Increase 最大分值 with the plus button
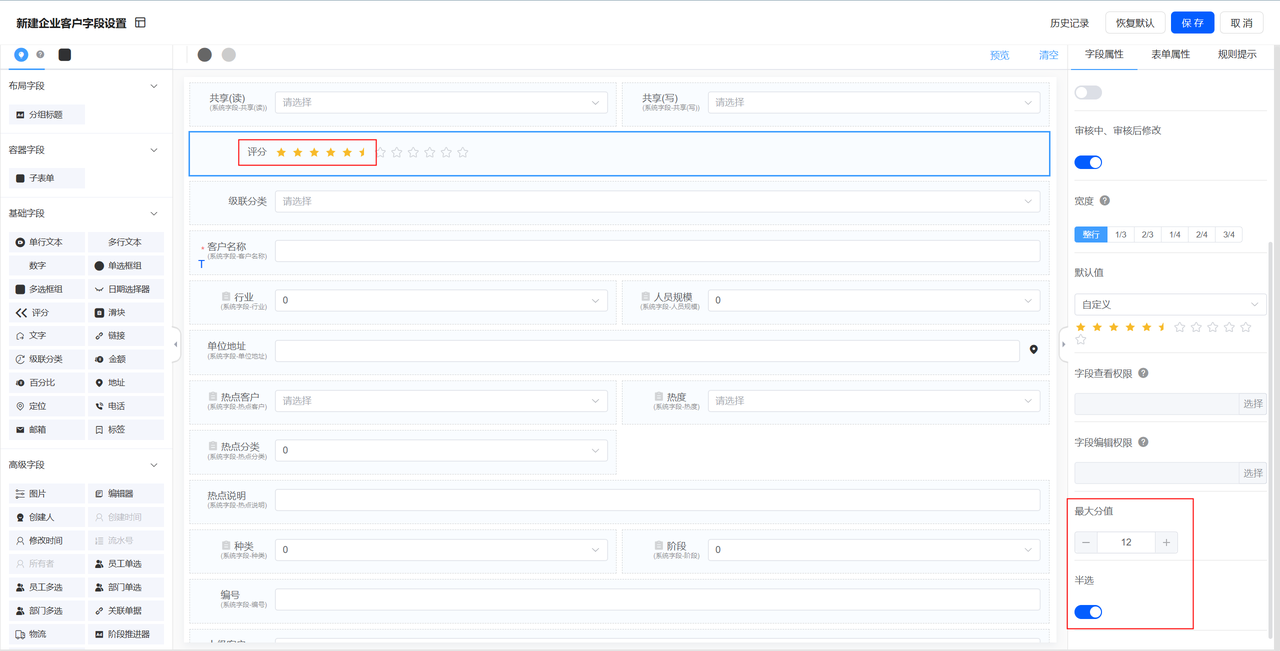1280x651 pixels. 1166,543
